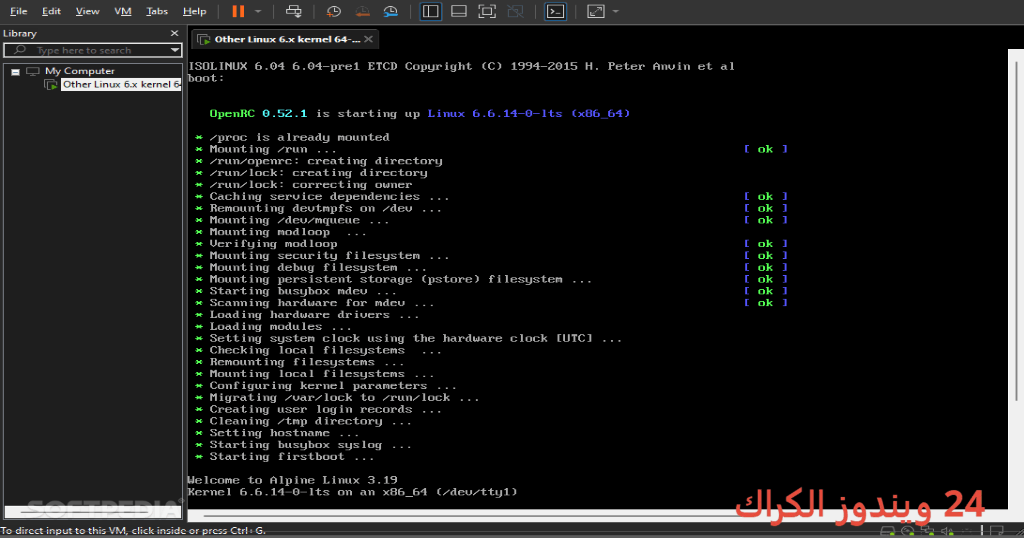Open the Tabs menu
The image size is (1024, 538).
[x=157, y=11]
